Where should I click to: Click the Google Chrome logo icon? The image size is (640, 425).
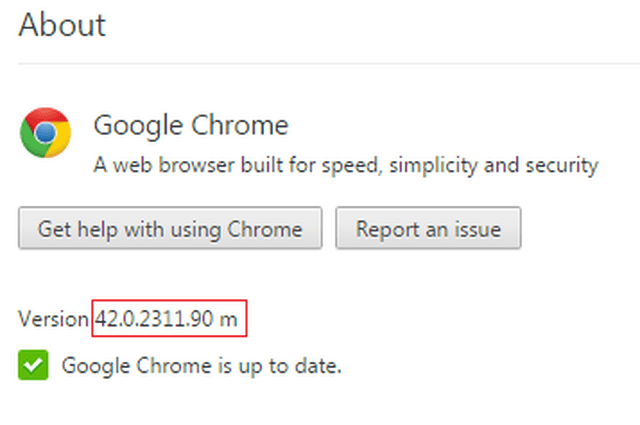point(45,134)
